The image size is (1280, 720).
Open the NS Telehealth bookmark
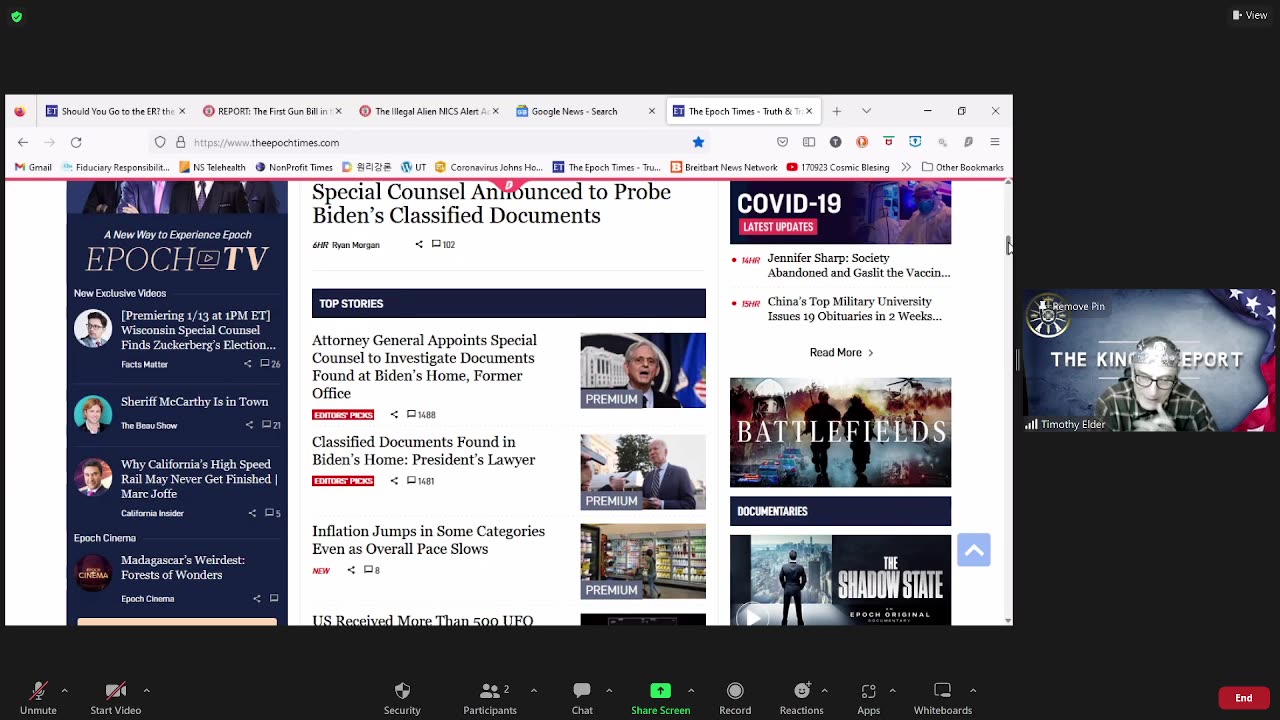click(211, 167)
